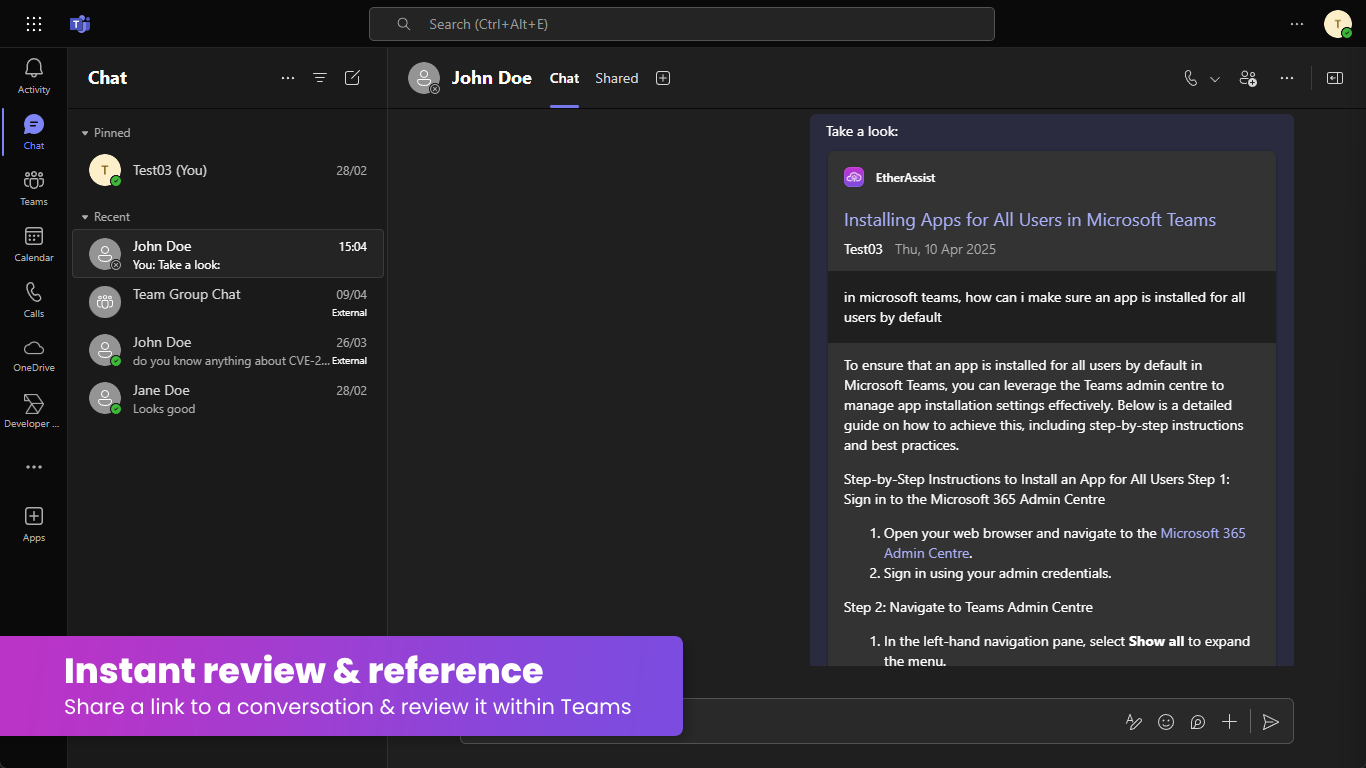The height and width of the screenshot is (768, 1366).
Task: Open the Test03 profile avatar menu
Action: (1338, 24)
